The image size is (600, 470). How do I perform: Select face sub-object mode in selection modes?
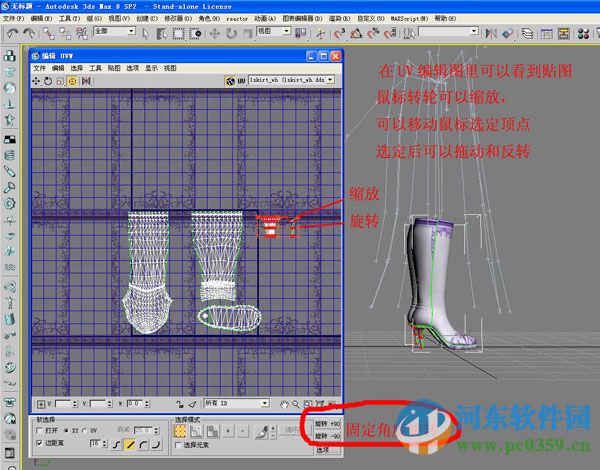(212, 431)
